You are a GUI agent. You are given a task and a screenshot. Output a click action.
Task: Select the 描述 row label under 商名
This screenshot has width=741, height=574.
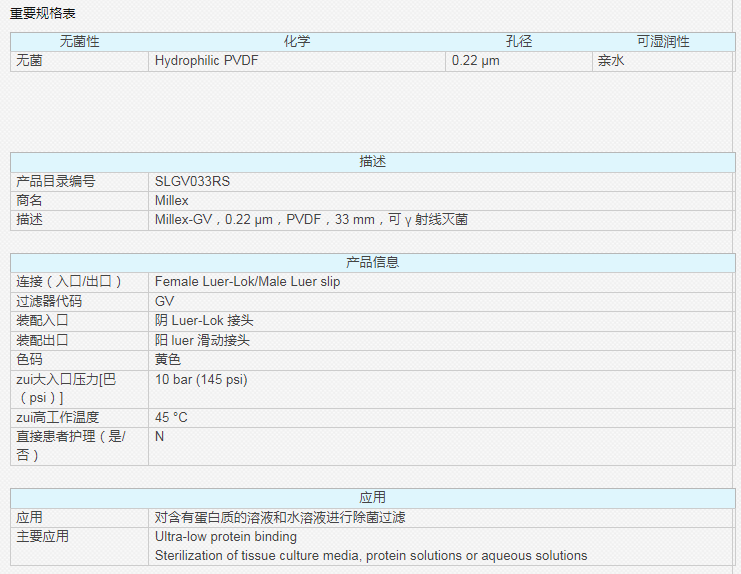coord(29,220)
